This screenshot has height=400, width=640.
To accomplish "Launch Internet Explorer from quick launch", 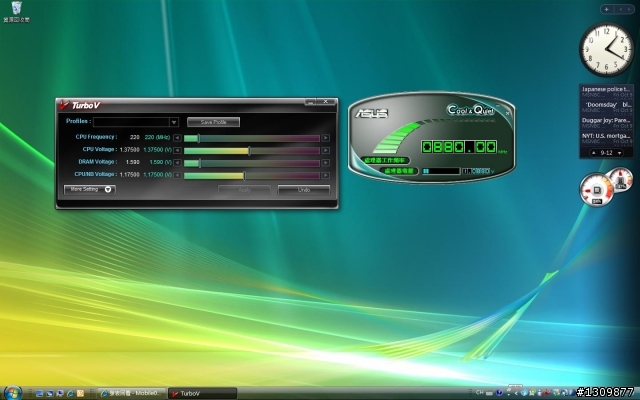I will (x=70, y=393).
